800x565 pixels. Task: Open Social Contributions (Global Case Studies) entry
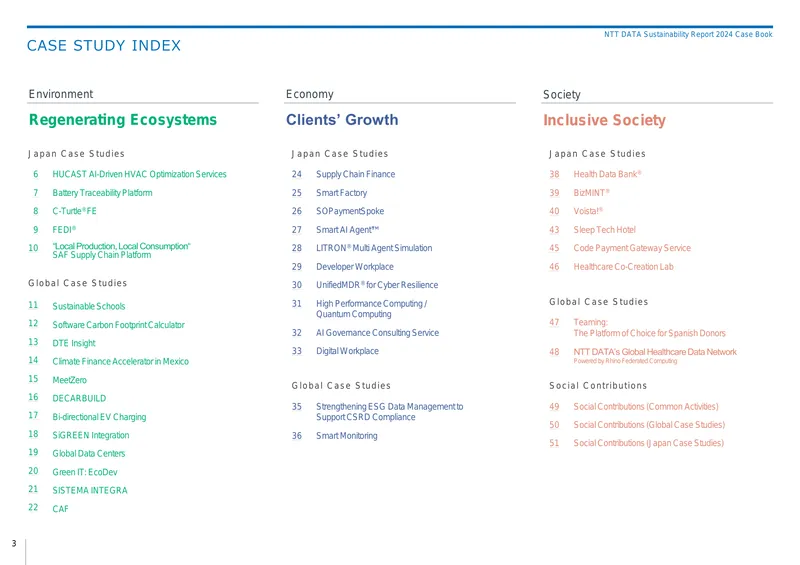coord(649,425)
